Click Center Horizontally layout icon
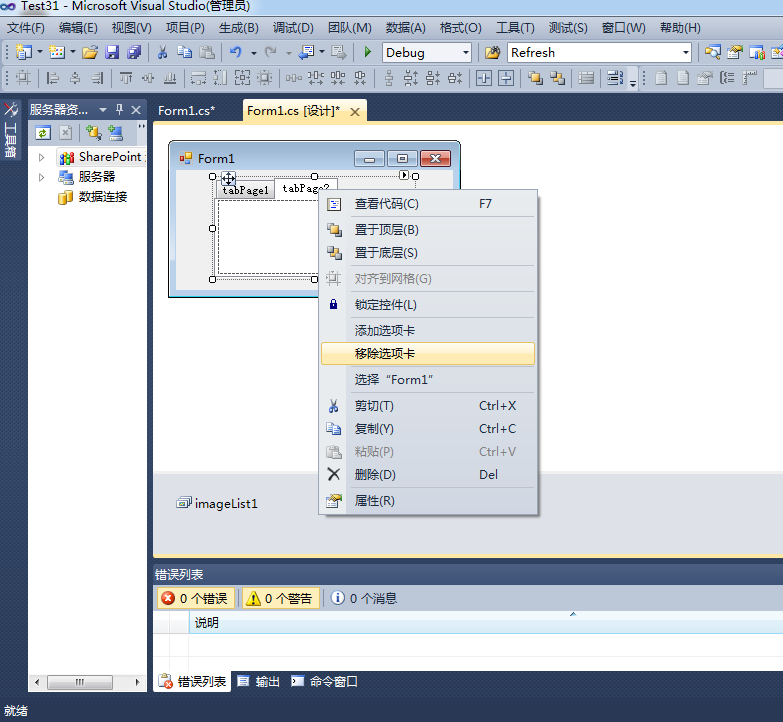783x722 pixels. click(483, 78)
